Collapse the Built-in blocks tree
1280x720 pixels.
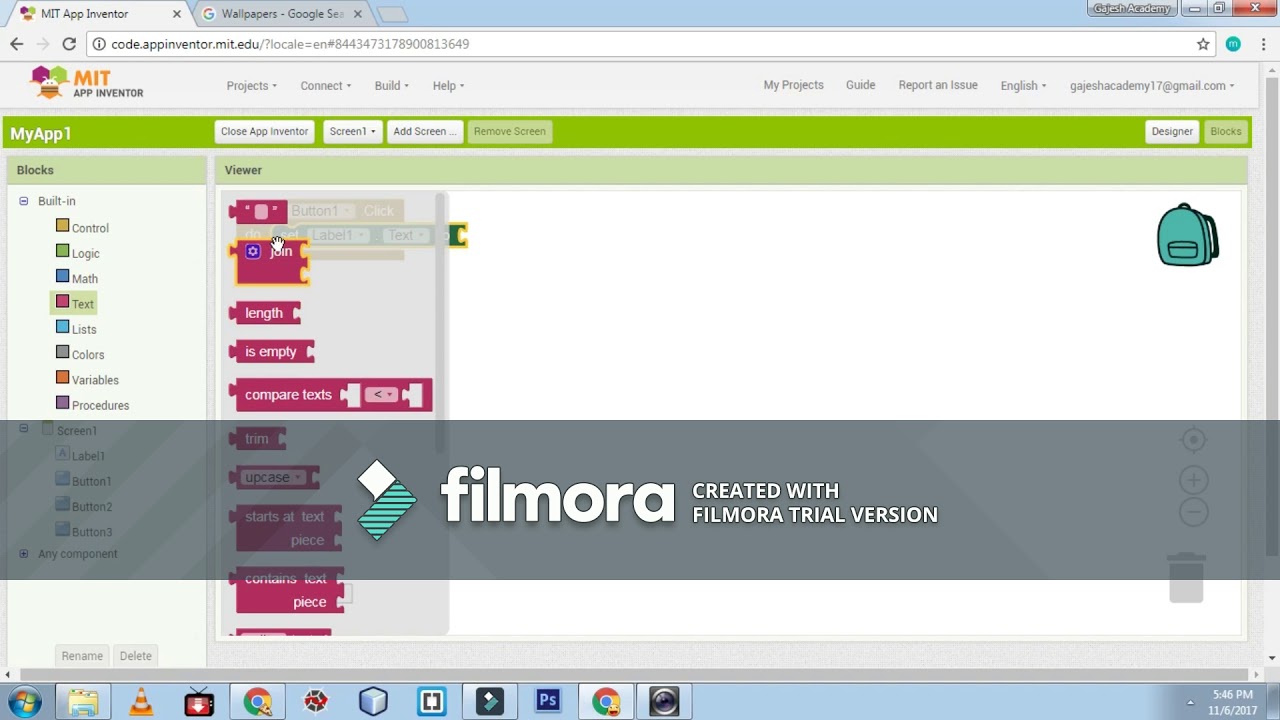[x=24, y=201]
